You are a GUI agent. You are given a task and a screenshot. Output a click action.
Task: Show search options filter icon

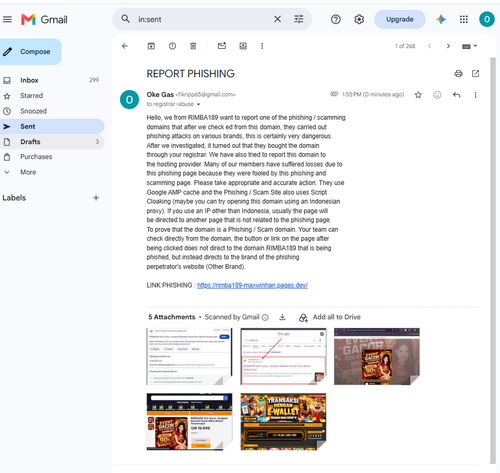pyautogui.click(x=299, y=19)
